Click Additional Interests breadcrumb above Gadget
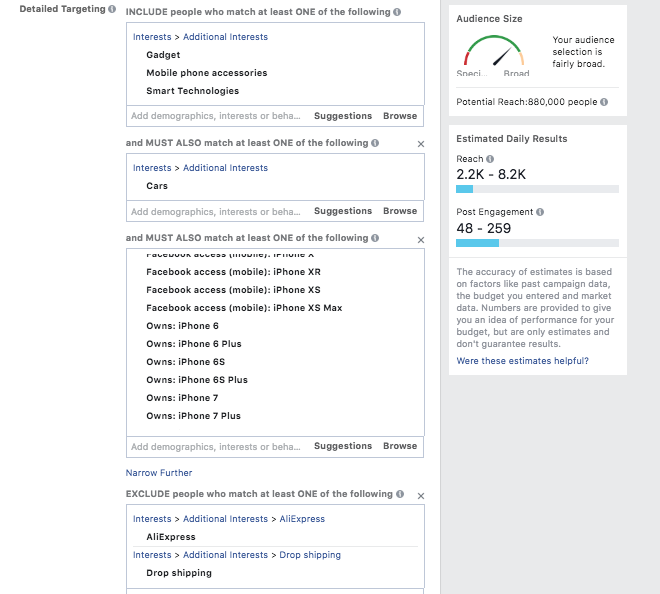 (x=225, y=37)
